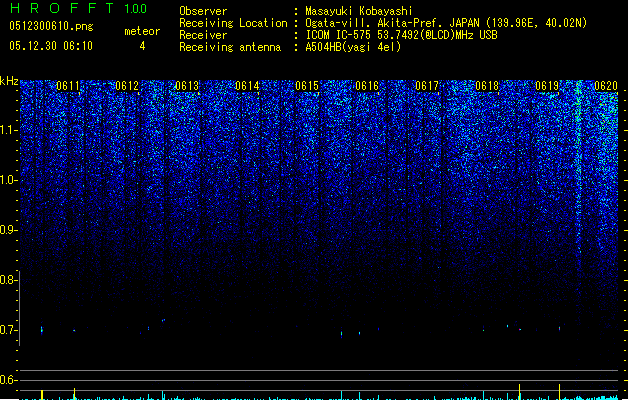Click time marker 0612 on spectrogram
The image size is (629, 400).
tap(127, 86)
